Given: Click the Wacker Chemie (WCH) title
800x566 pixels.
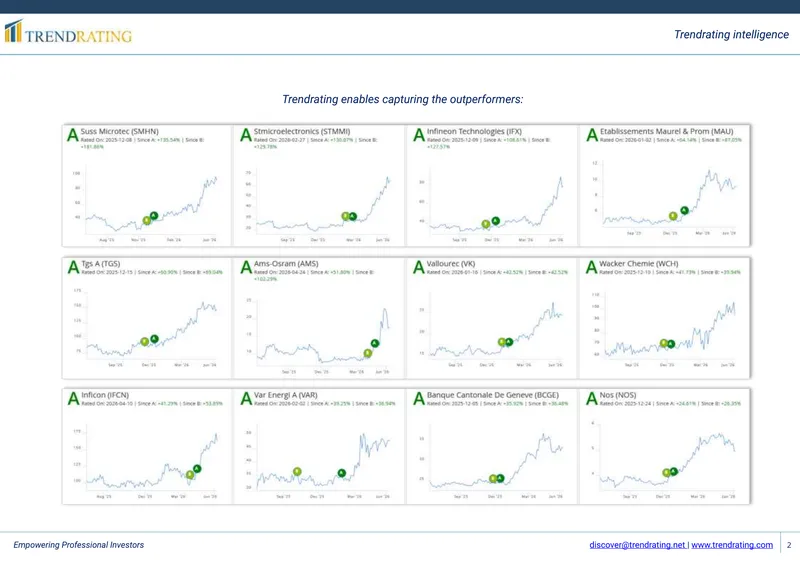Looking at the screenshot, I should click(x=639, y=263).
